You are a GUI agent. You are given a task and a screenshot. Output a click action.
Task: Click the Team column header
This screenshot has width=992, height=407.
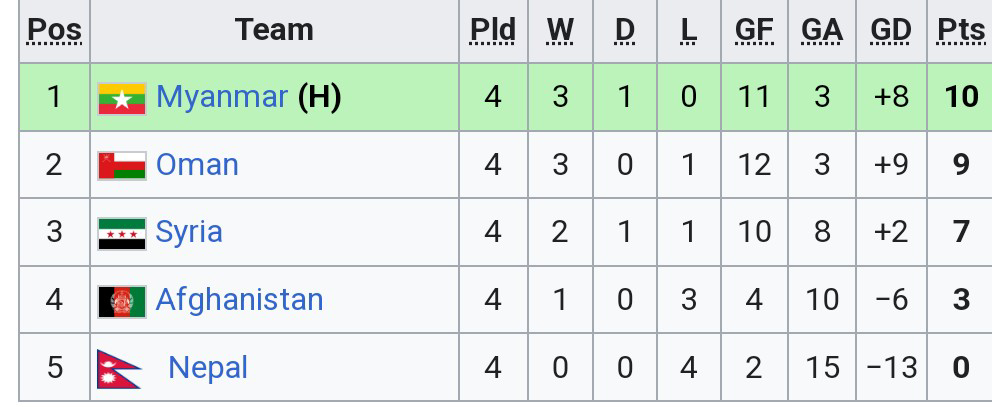[273, 31]
